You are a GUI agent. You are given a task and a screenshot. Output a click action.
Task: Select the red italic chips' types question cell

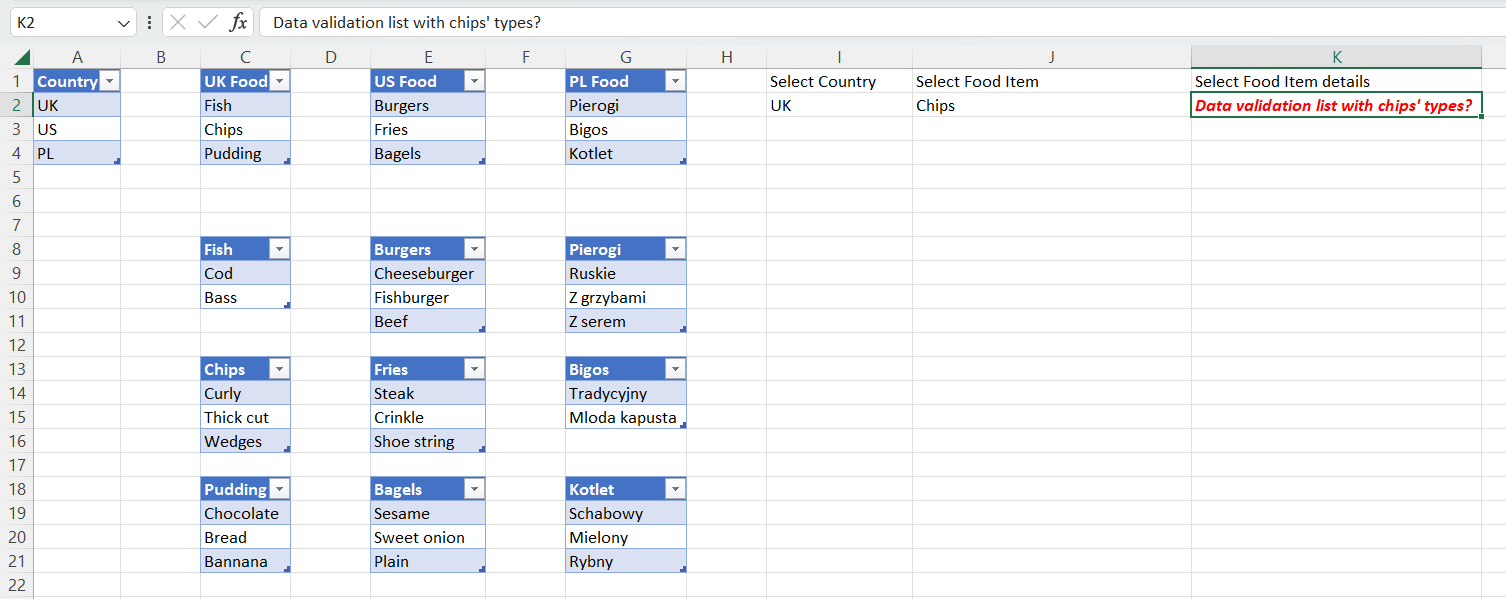(1336, 105)
